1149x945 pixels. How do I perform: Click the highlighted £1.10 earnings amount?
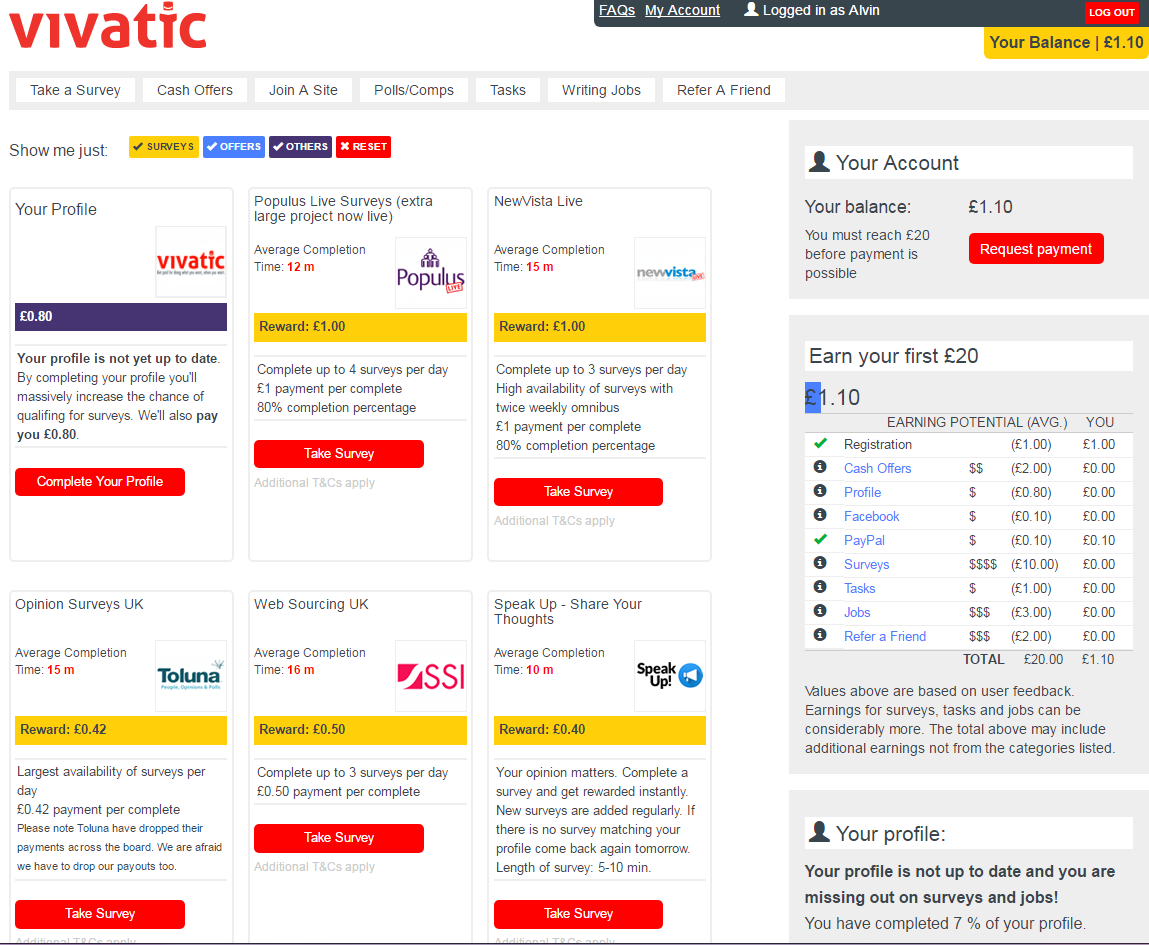(832, 397)
